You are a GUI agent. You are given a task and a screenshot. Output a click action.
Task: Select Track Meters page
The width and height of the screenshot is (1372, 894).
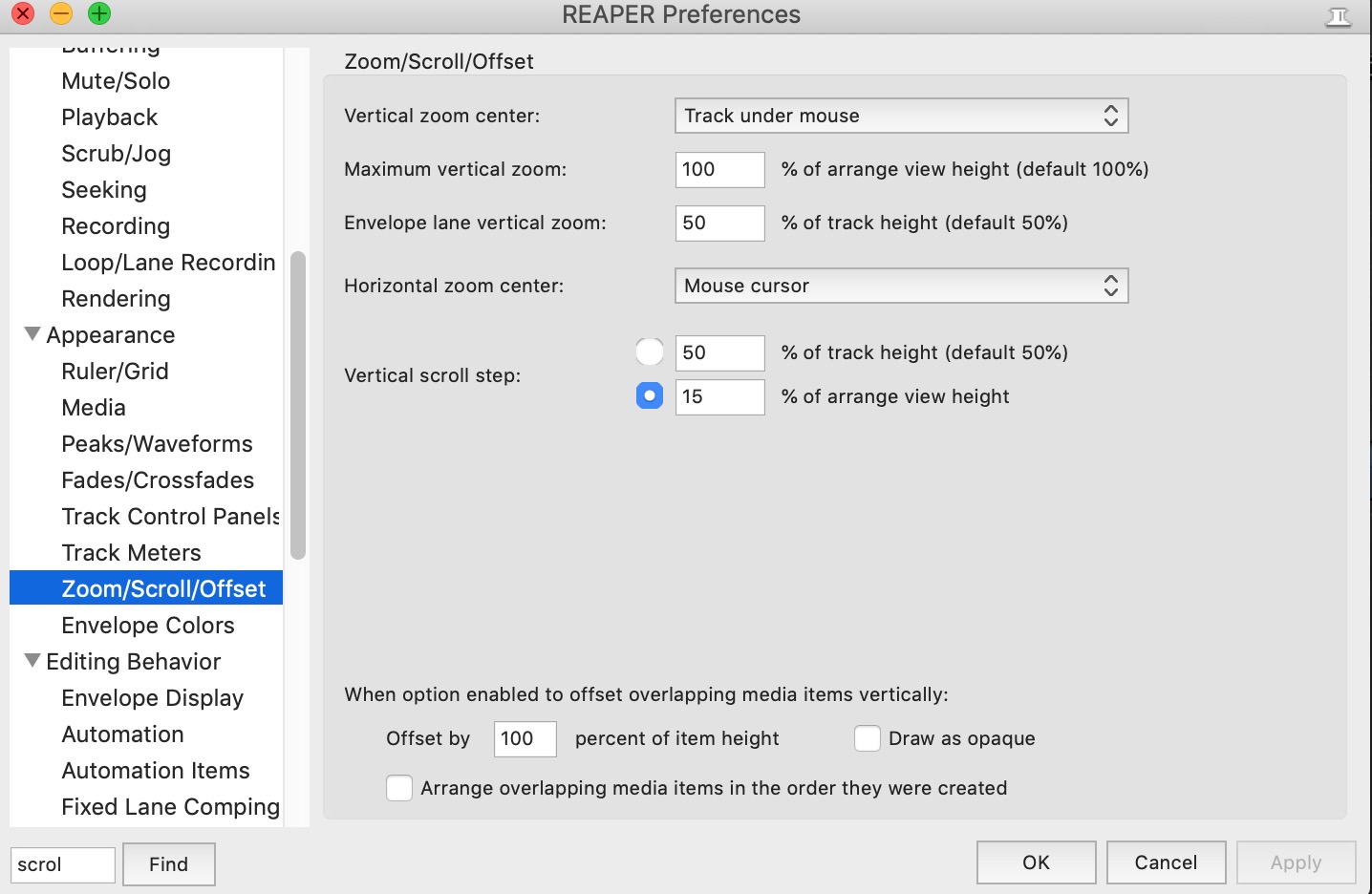click(x=131, y=553)
